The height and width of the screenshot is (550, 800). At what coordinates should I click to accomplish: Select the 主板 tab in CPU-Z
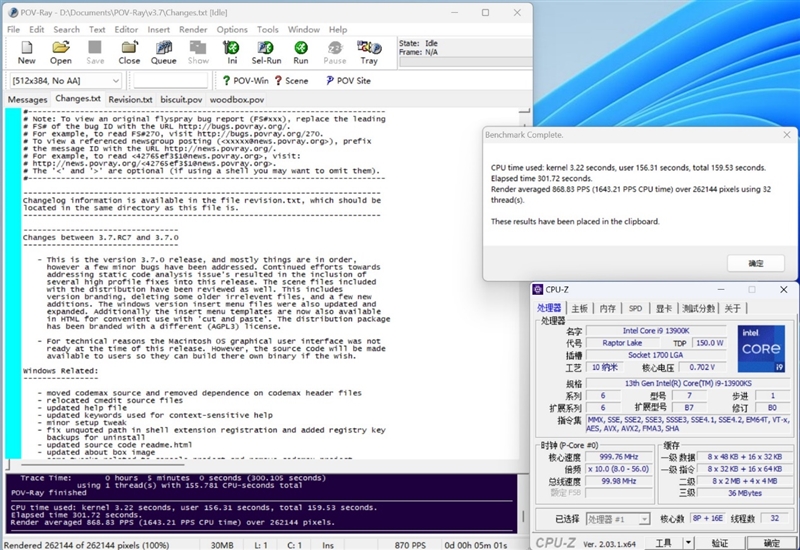tap(580, 308)
